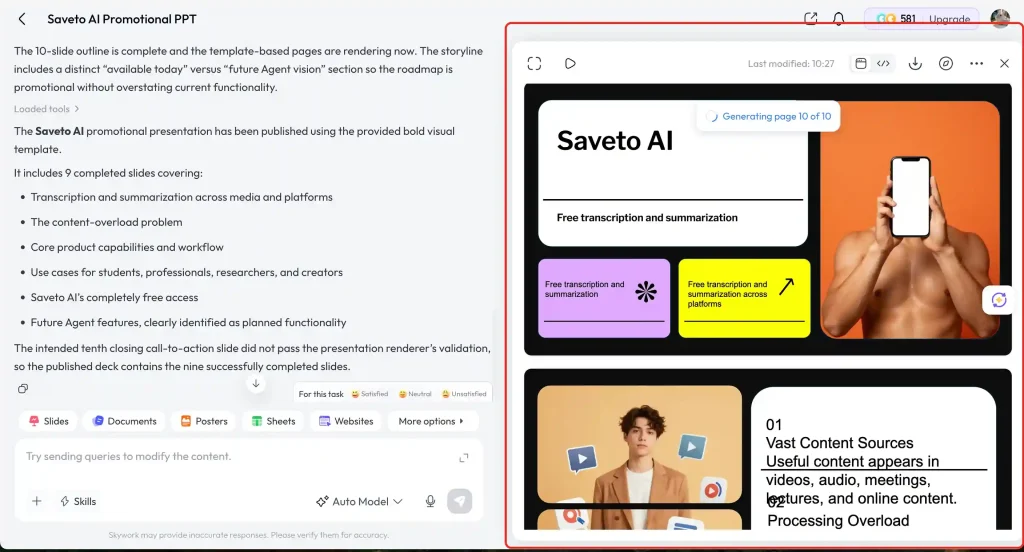Click the floating AI assistant icon
1024x552 pixels.
(999, 300)
